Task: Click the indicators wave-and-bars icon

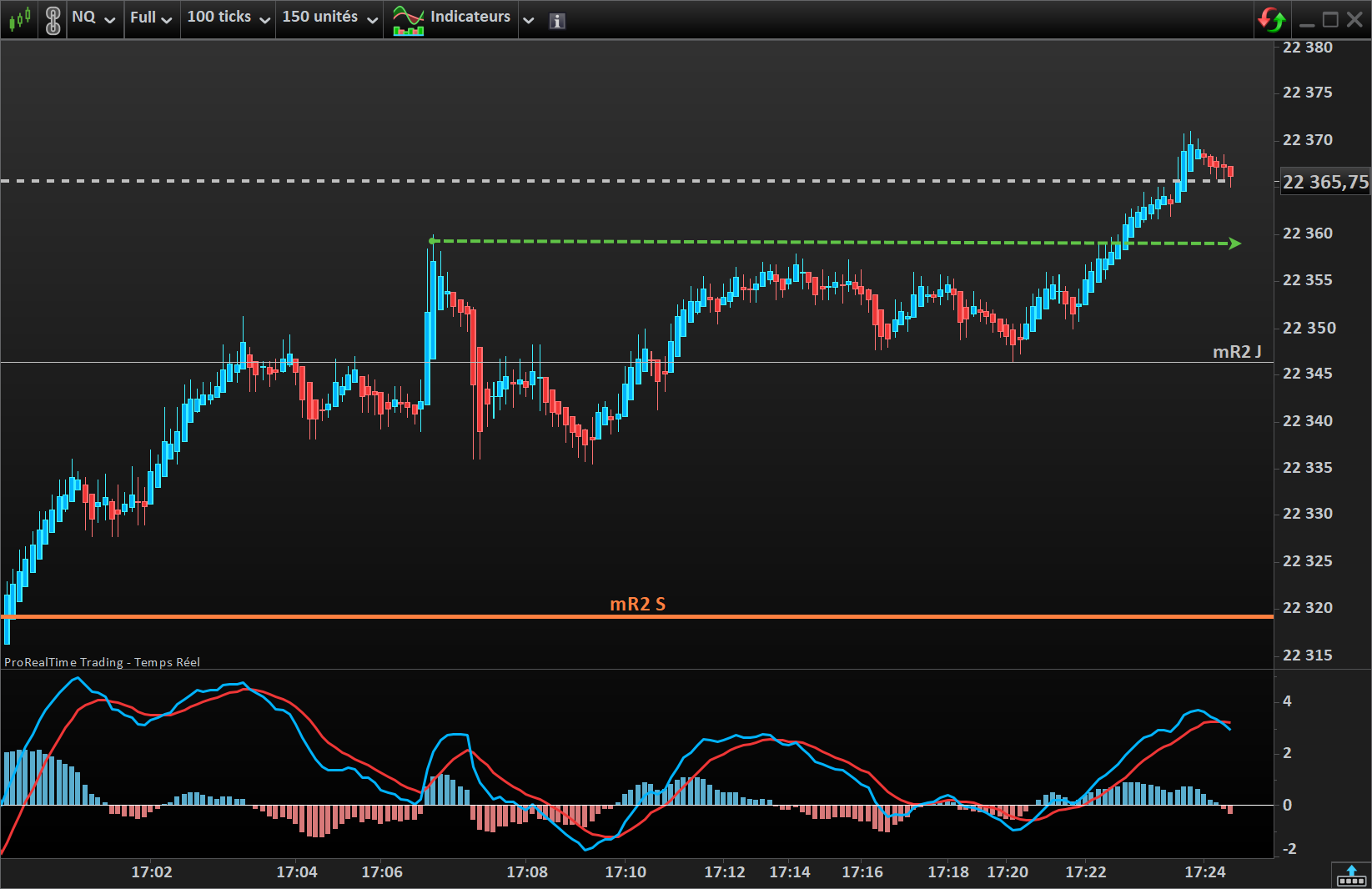Action: coord(409,19)
